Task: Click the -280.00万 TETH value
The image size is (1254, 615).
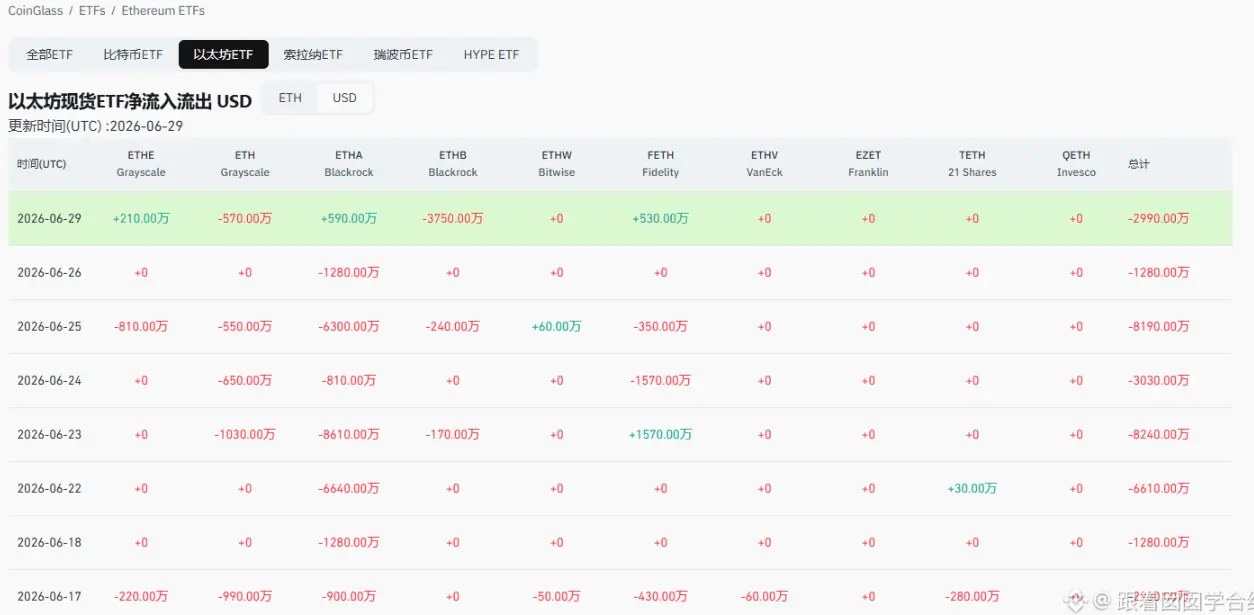Action: [x=972, y=596]
